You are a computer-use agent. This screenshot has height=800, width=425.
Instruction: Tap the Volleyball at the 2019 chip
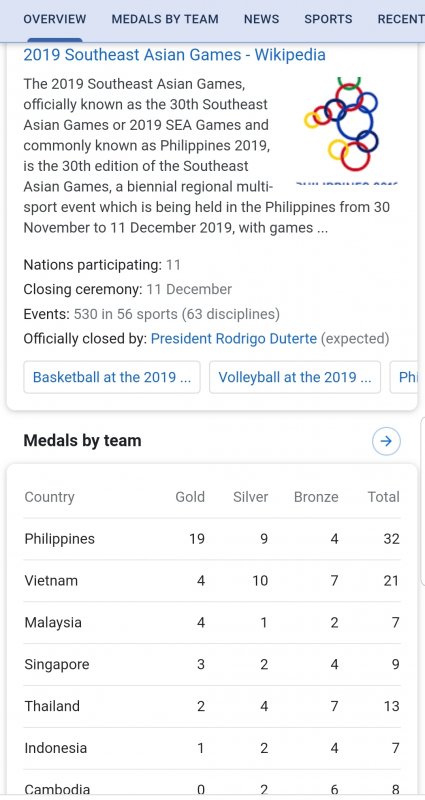295,377
